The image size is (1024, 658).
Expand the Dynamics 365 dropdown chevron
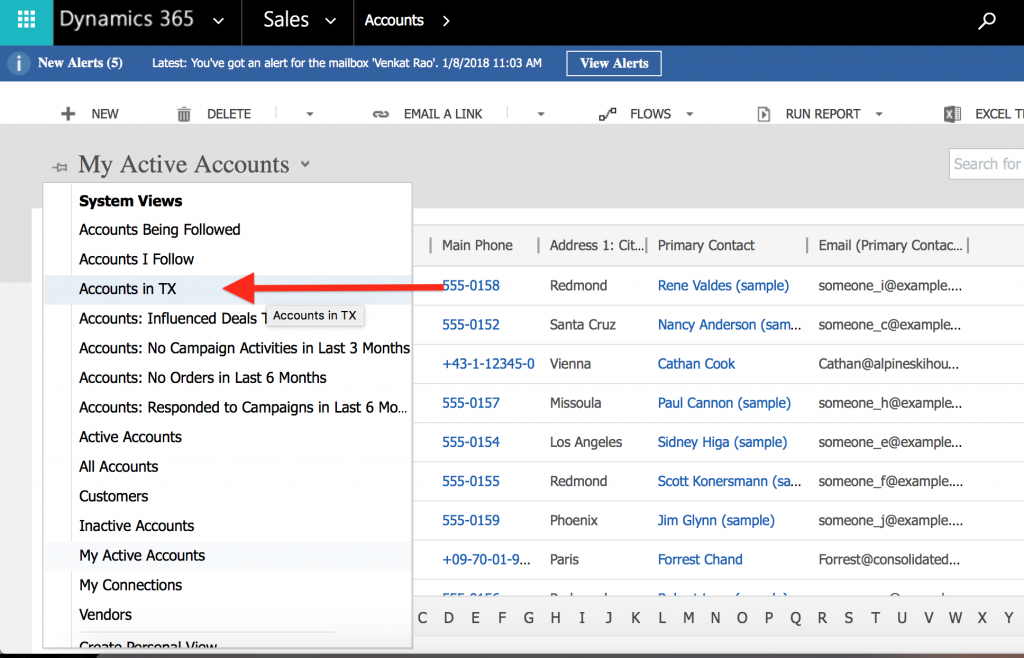[x=219, y=21]
